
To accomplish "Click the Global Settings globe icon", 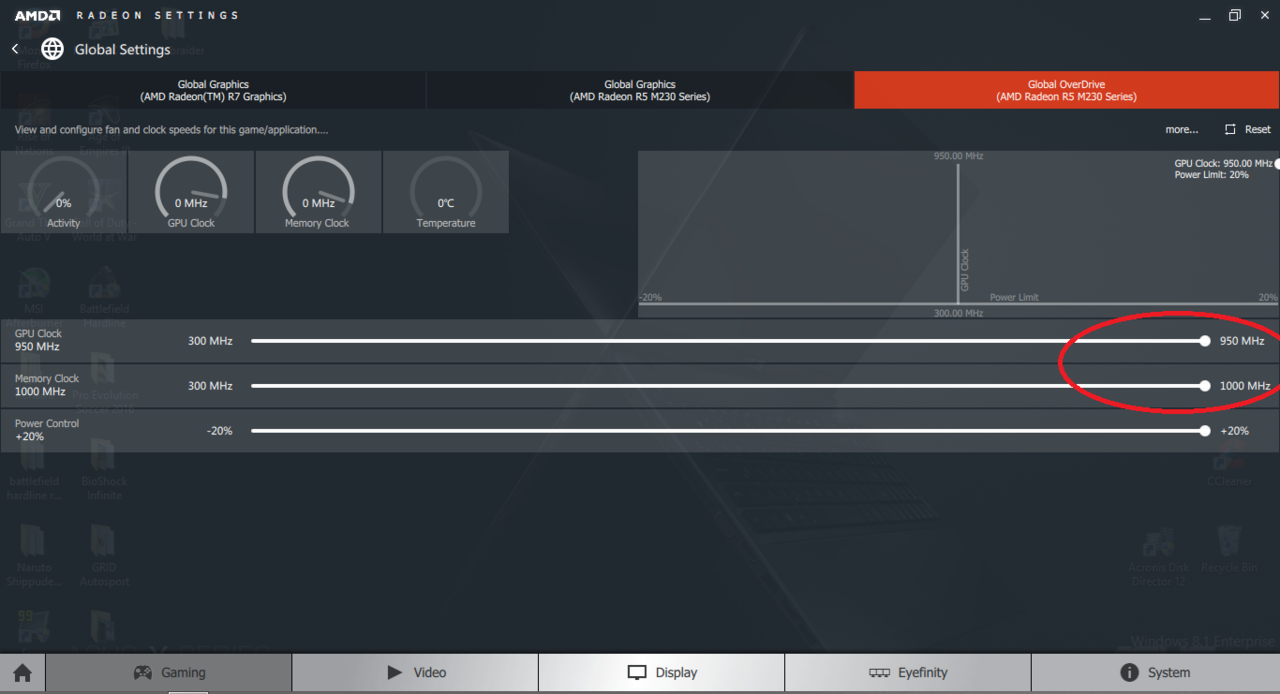I will coord(52,49).
